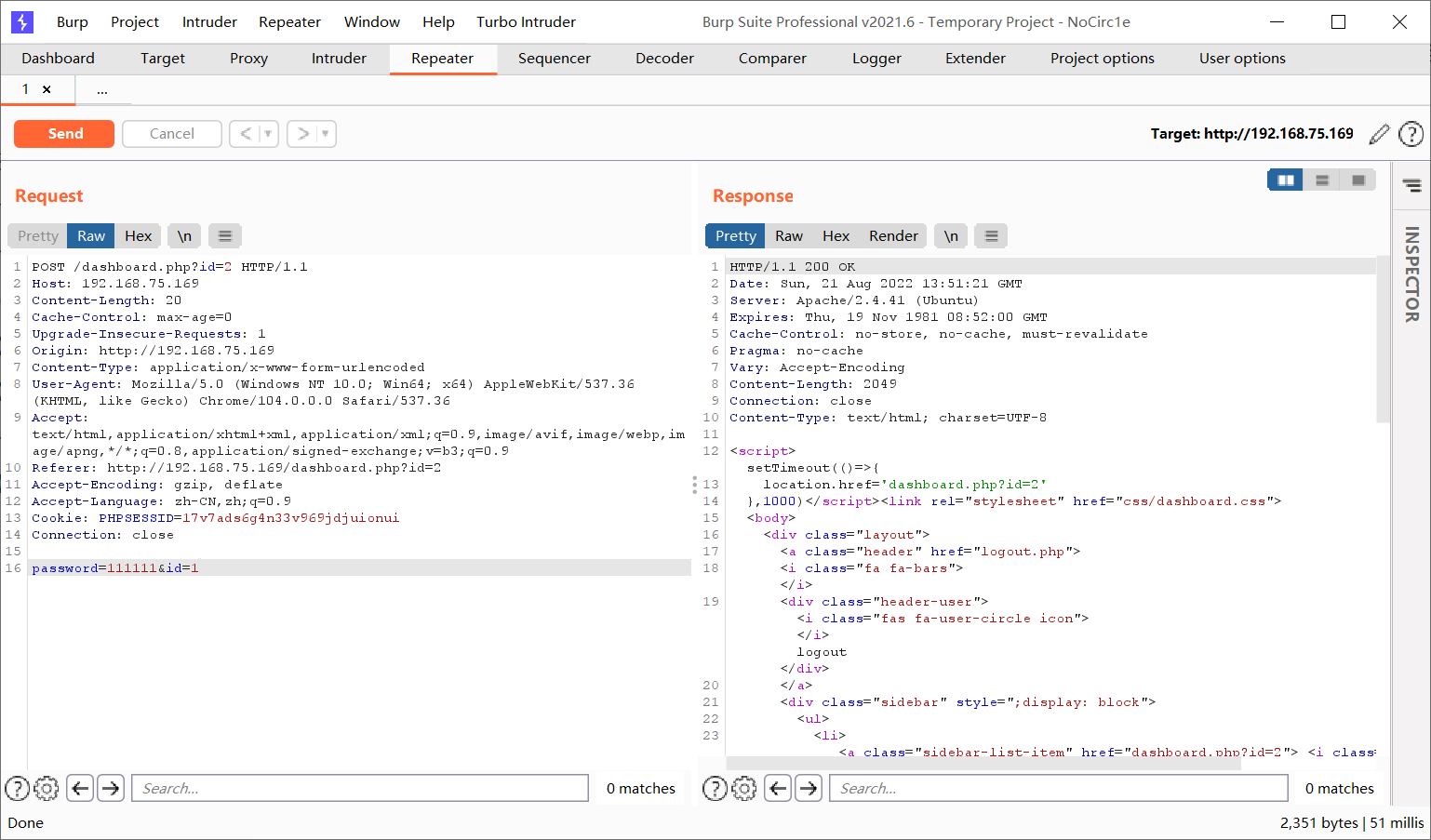Select Pretty view in the Request panel

pos(38,236)
